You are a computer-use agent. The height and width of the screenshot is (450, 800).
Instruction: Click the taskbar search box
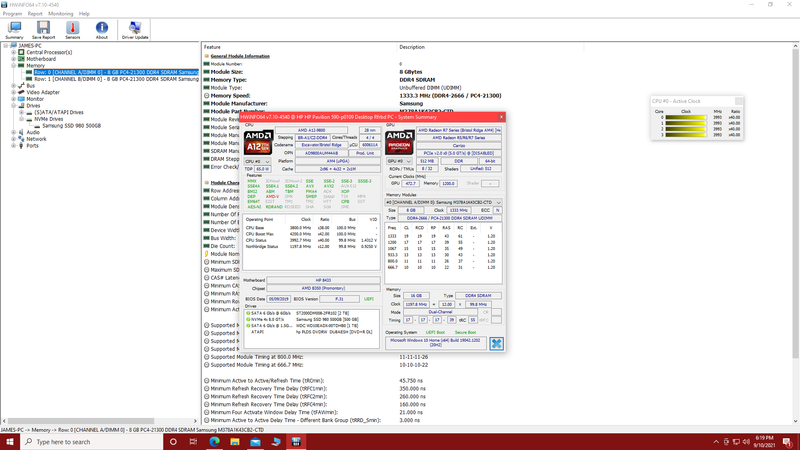92,442
